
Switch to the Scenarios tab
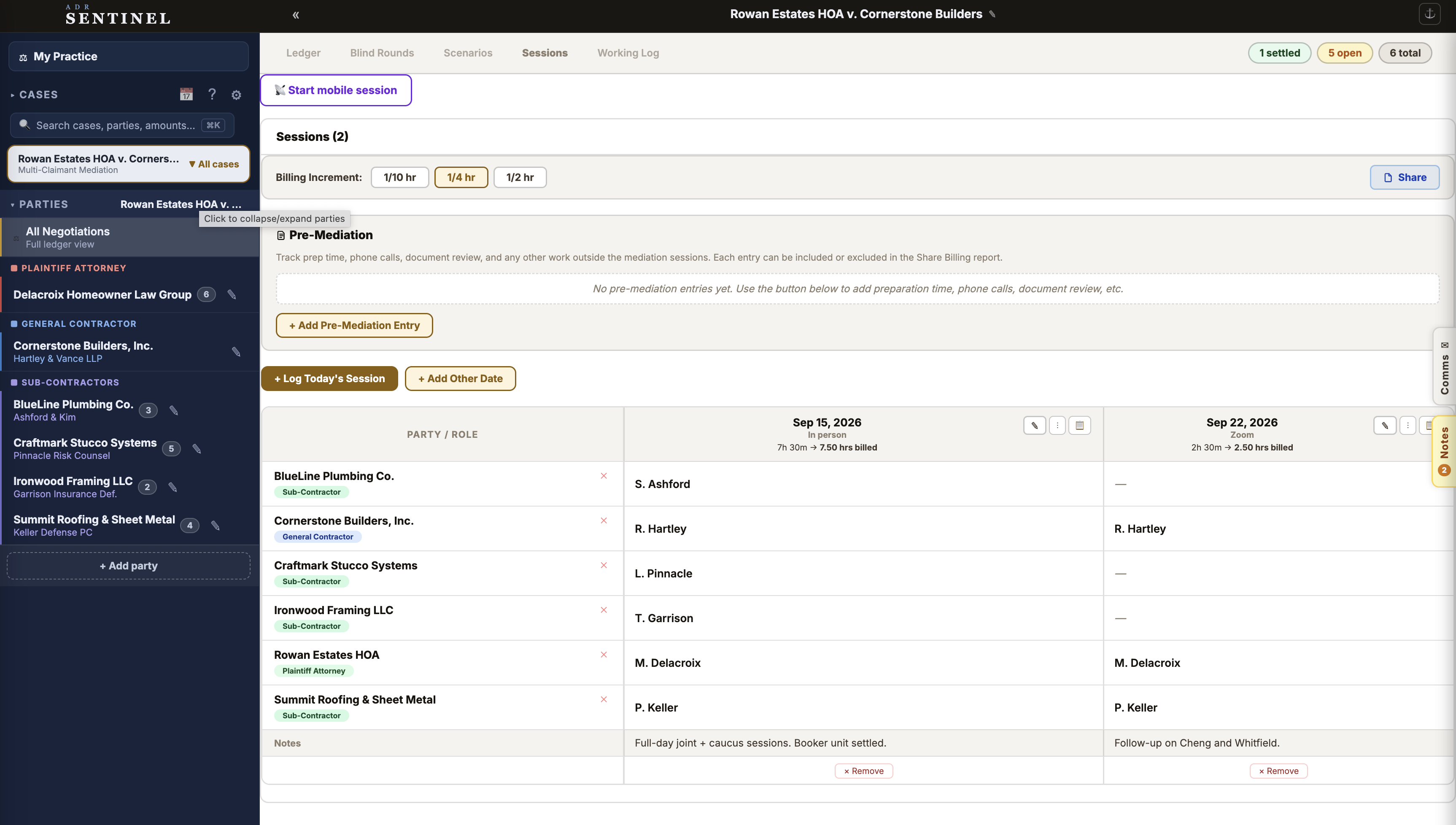[x=468, y=53]
